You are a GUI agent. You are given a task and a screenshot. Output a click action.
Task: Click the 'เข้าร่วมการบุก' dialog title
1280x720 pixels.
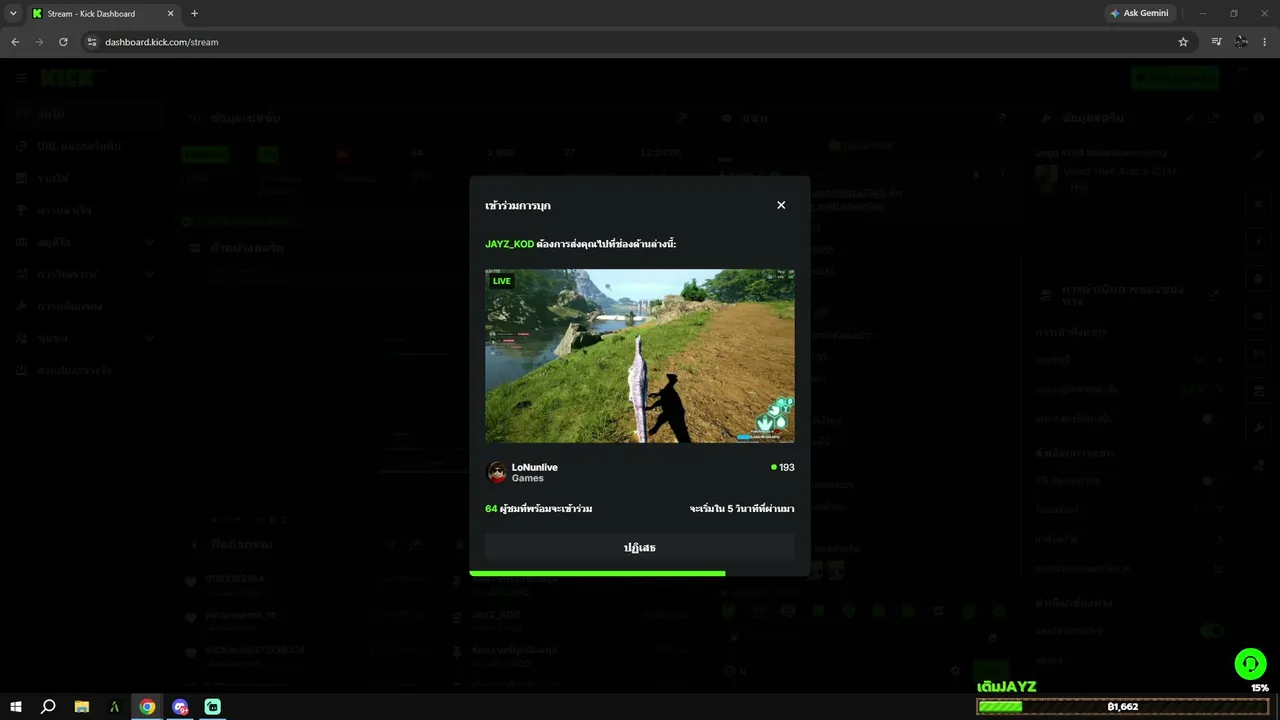tap(518, 206)
